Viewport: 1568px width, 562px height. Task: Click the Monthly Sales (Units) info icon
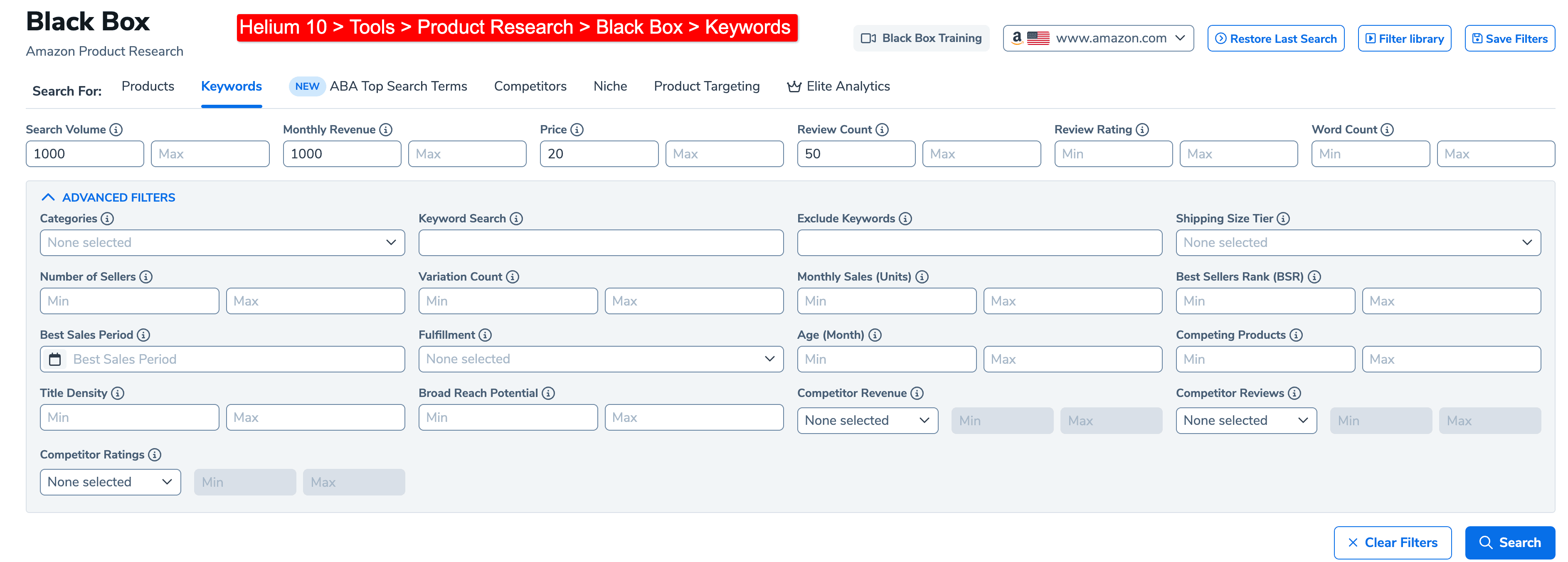click(922, 277)
